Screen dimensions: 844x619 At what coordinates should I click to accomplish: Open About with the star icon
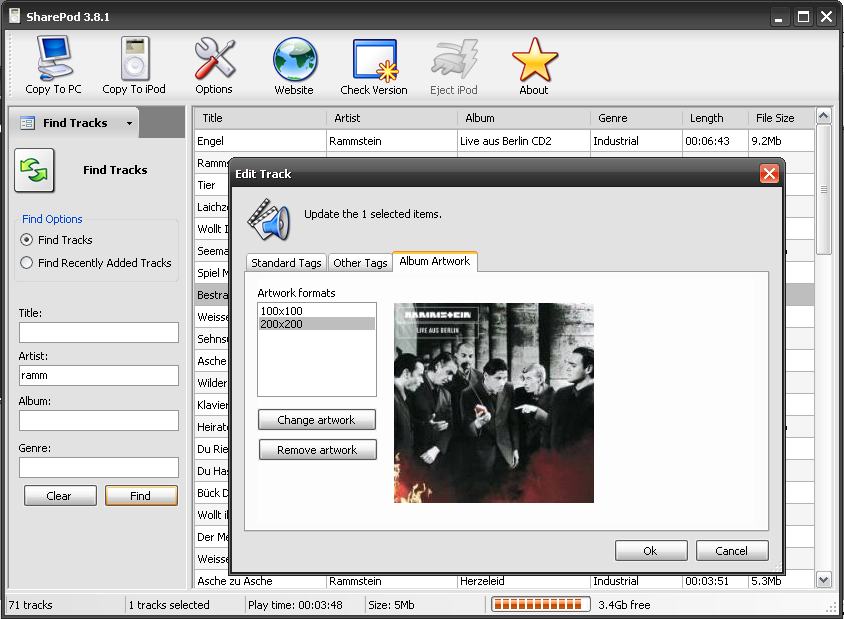pos(534,60)
